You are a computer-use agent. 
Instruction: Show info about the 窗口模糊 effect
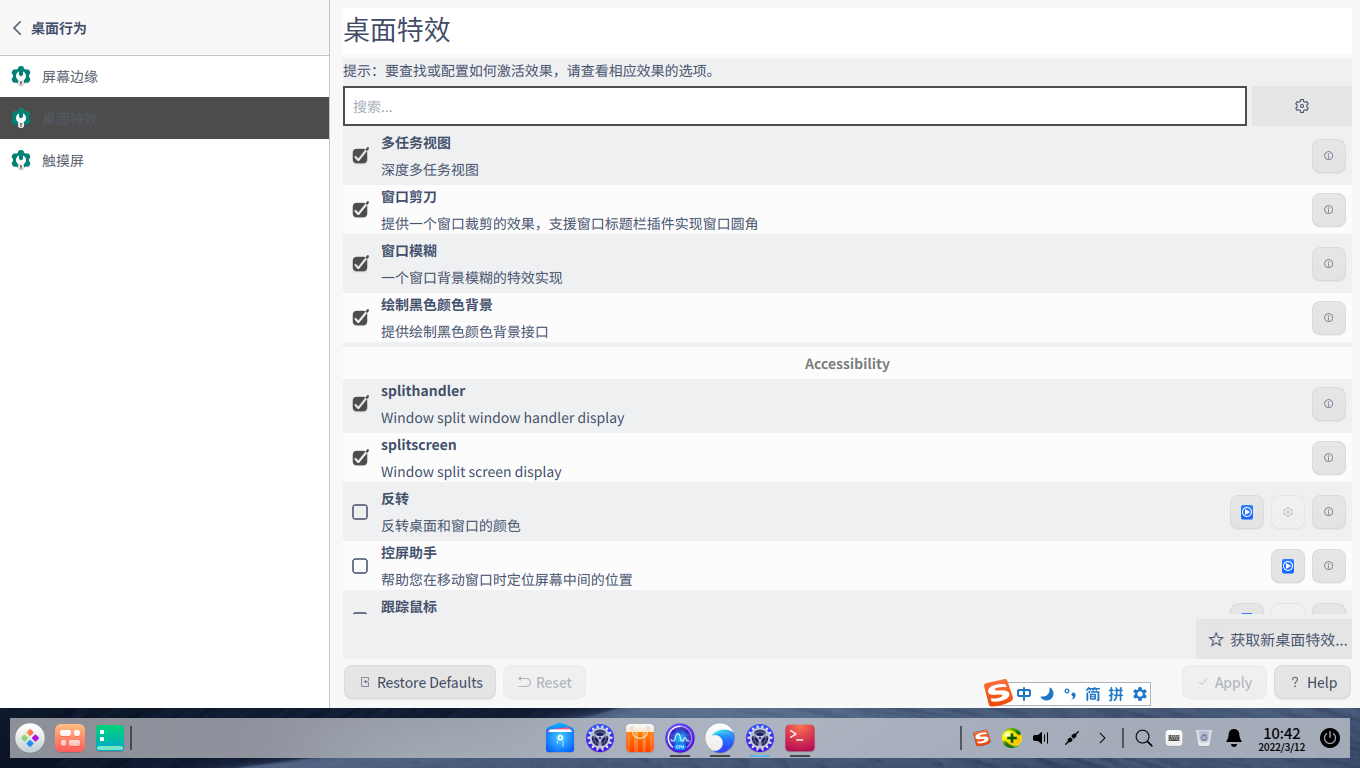point(1328,264)
